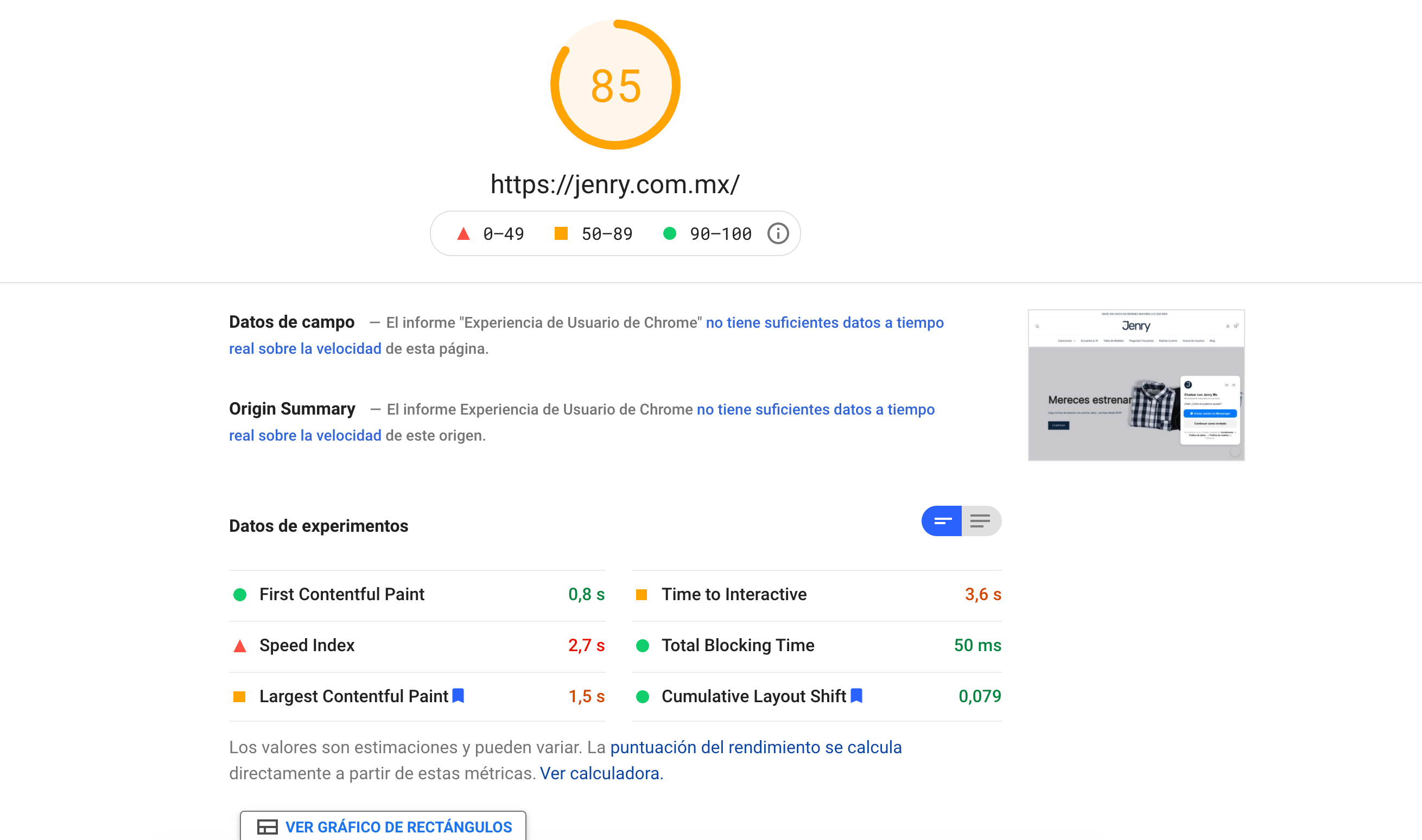Click the 85 performance score gauge

click(615, 85)
